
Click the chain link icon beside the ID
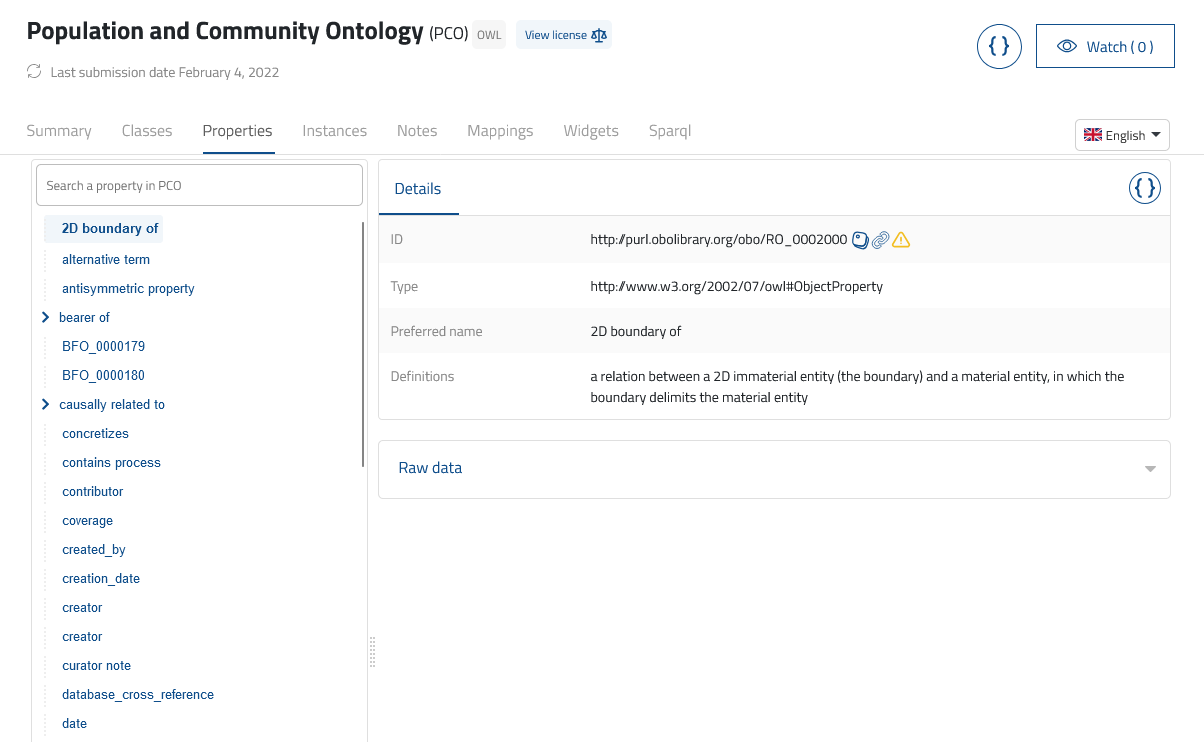[880, 239]
